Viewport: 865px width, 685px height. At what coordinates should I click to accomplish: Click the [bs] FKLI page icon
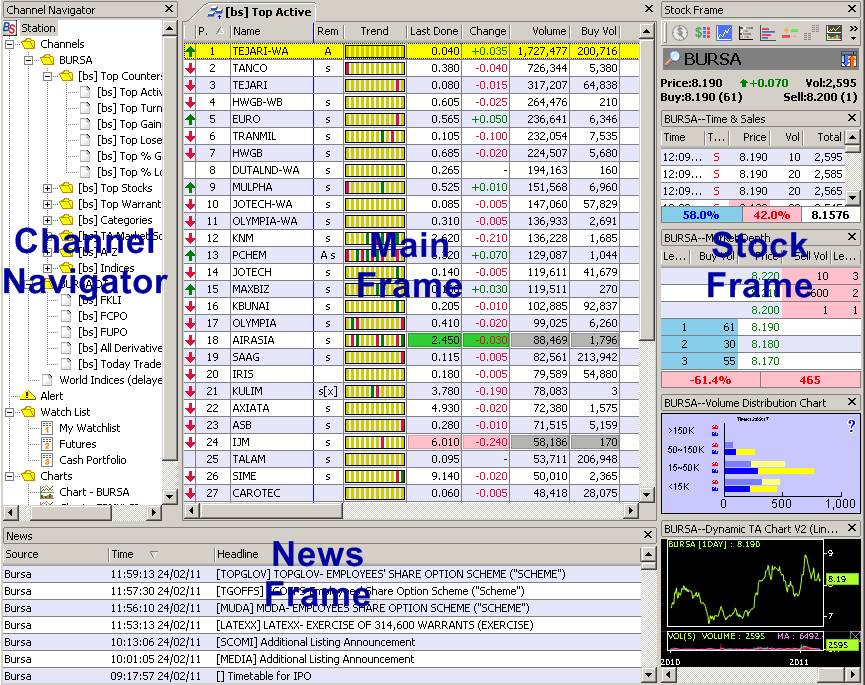coord(66,300)
